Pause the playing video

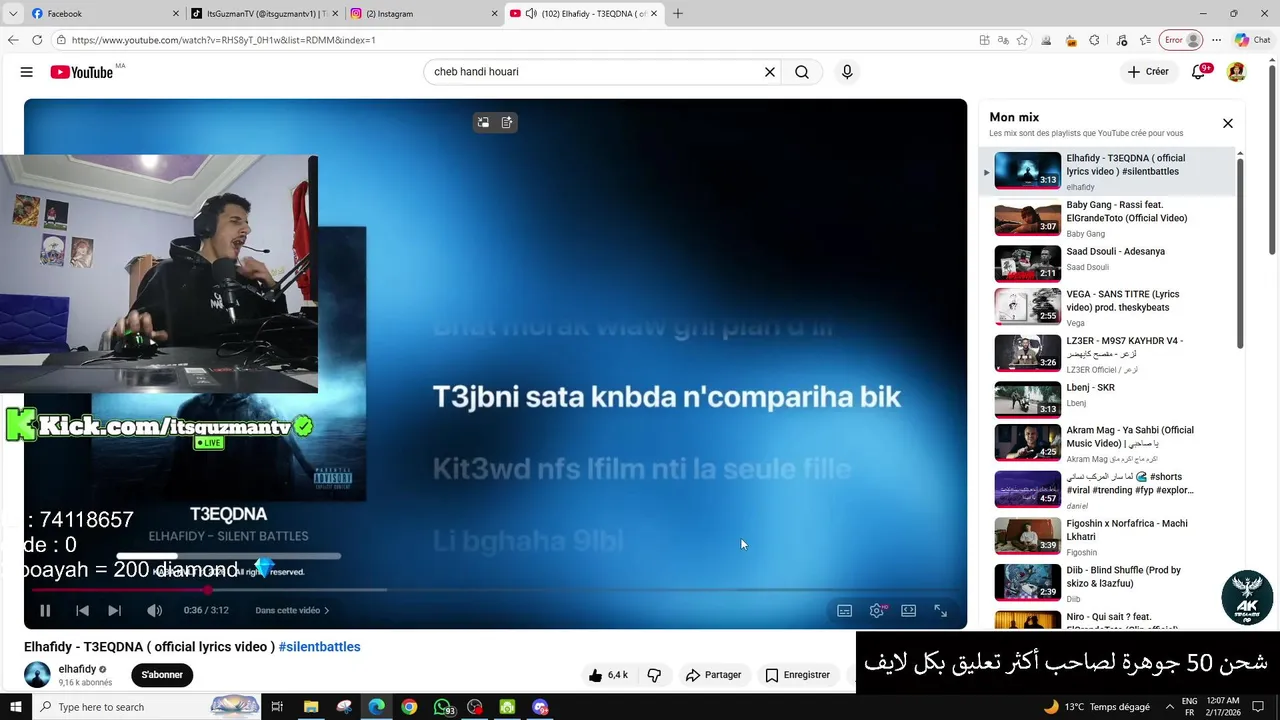pyautogui.click(x=45, y=610)
